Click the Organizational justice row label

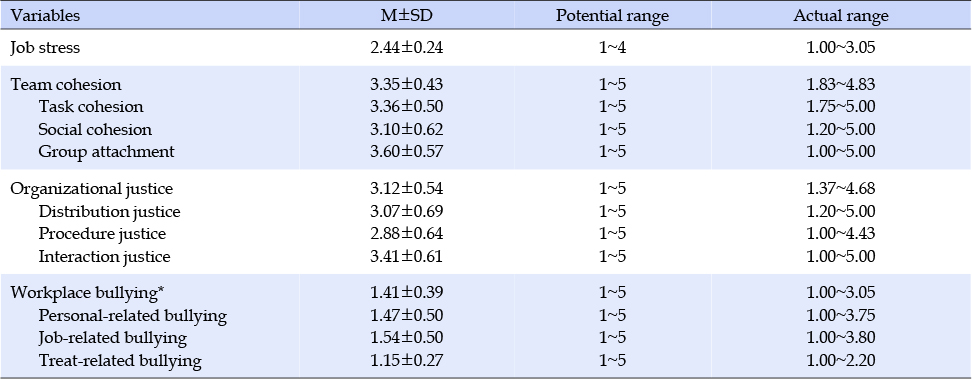tap(91, 189)
